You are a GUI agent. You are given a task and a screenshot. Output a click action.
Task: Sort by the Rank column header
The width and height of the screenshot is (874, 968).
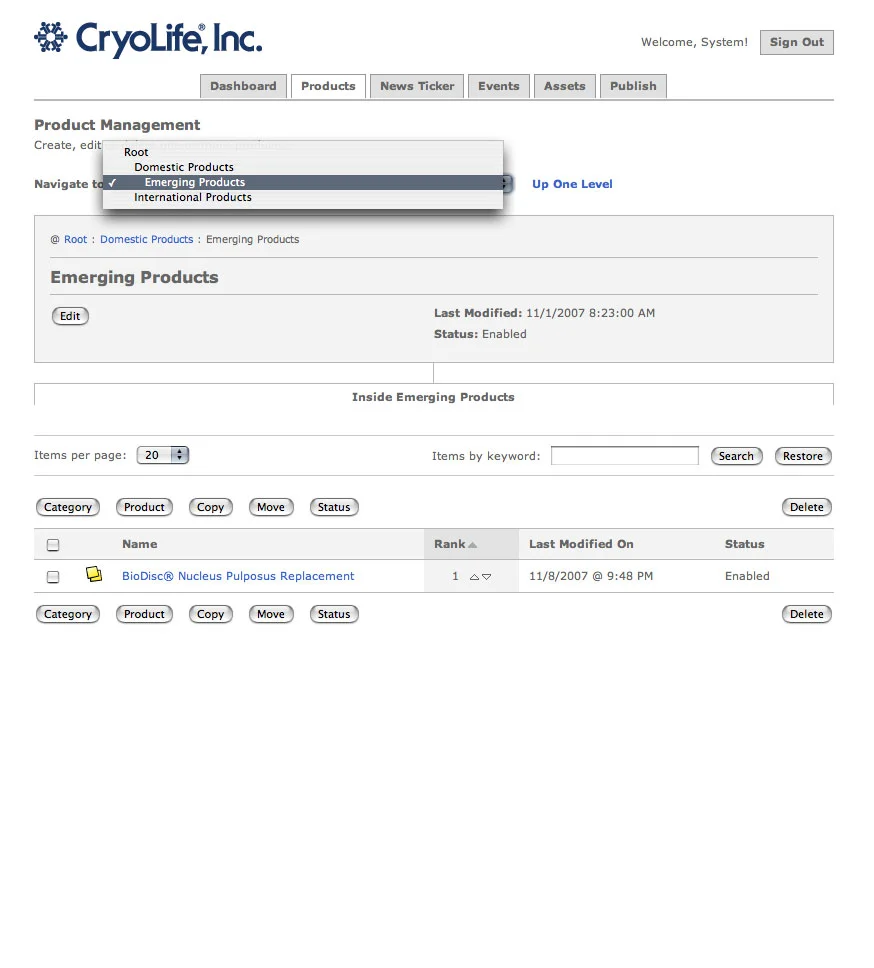[x=456, y=544]
